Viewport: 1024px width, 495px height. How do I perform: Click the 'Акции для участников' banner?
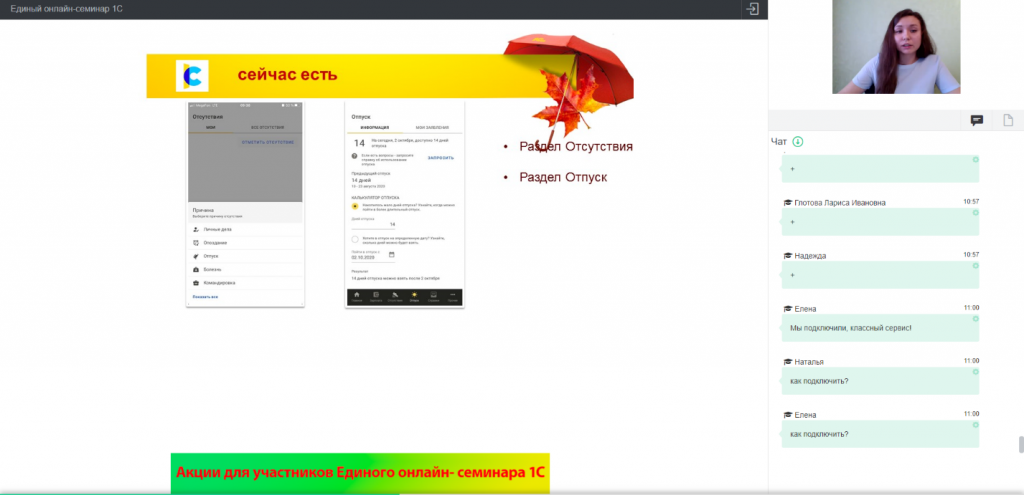pos(361,473)
